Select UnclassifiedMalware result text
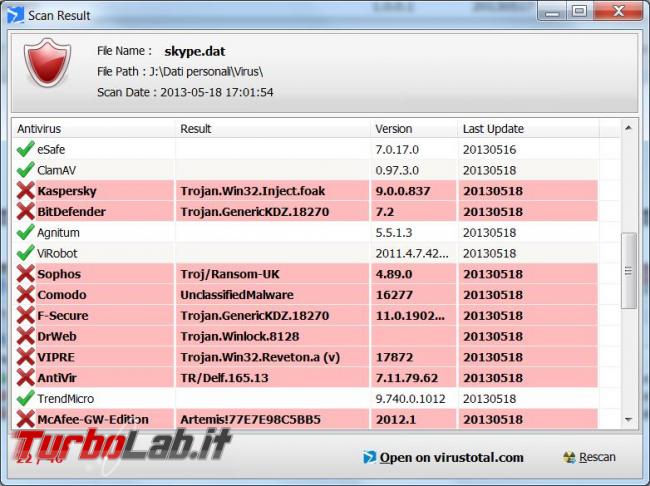Viewport: 650px width, 486px height. point(237,295)
